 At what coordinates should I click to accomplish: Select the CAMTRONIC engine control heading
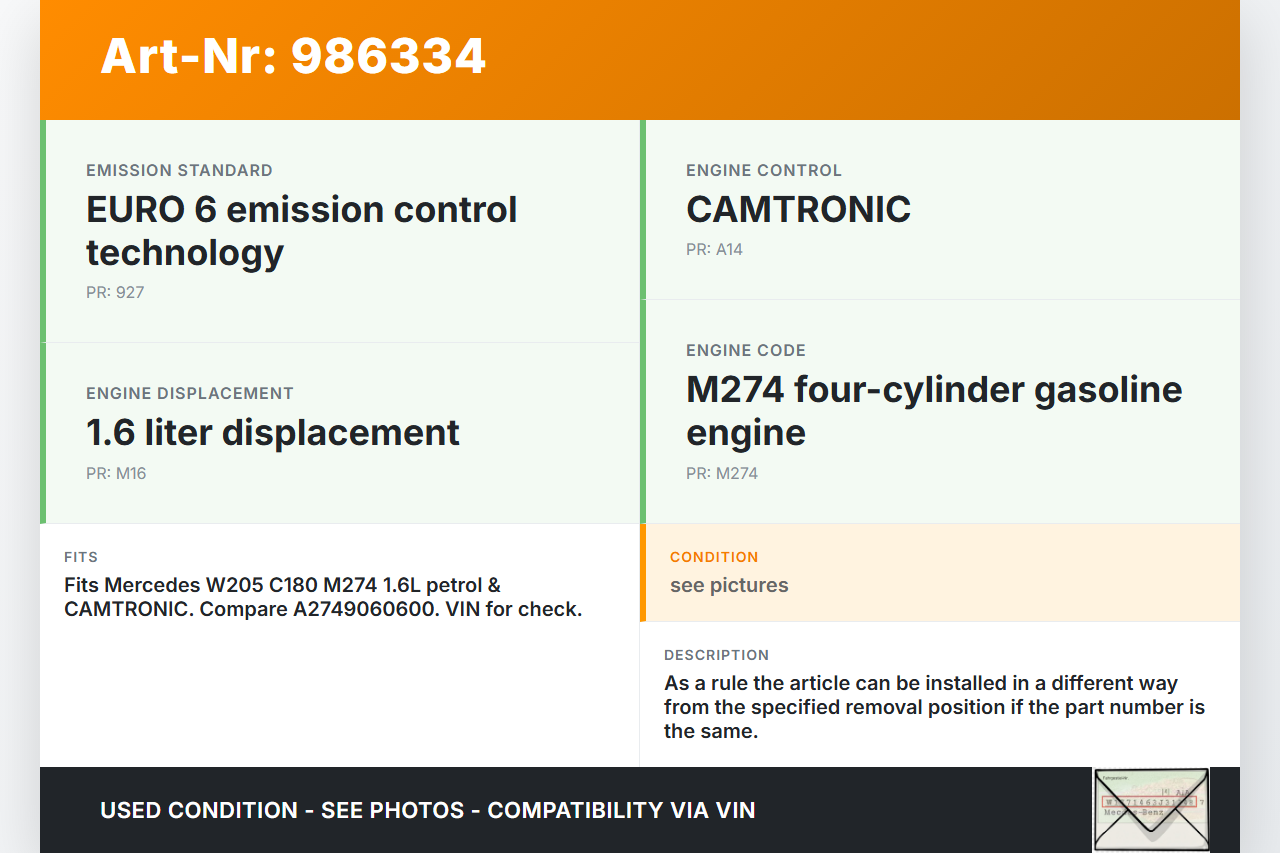coord(798,210)
